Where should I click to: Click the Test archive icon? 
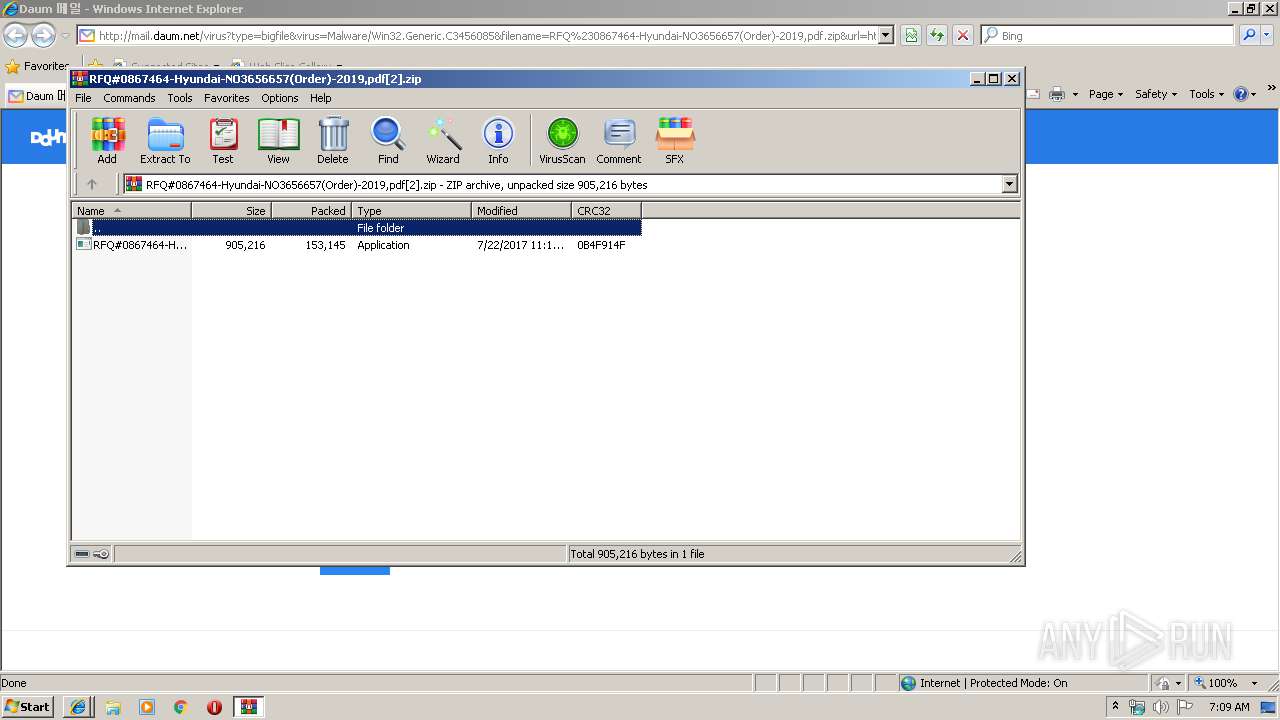(223, 140)
